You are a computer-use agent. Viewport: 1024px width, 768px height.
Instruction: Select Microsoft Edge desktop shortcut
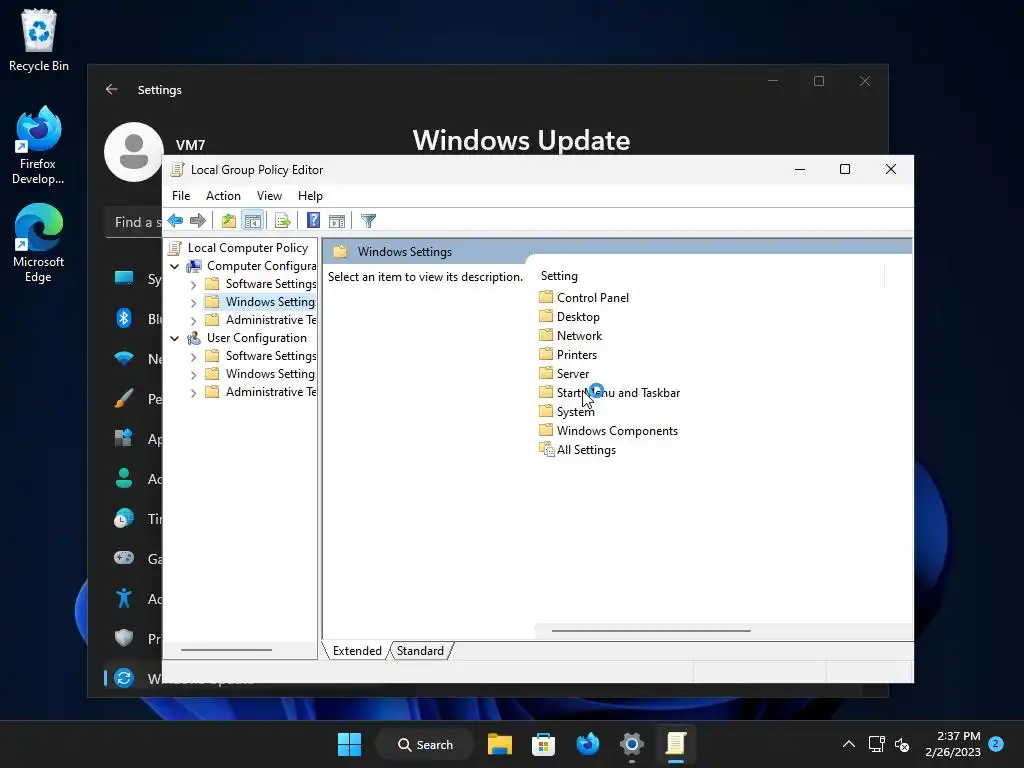coord(38,243)
